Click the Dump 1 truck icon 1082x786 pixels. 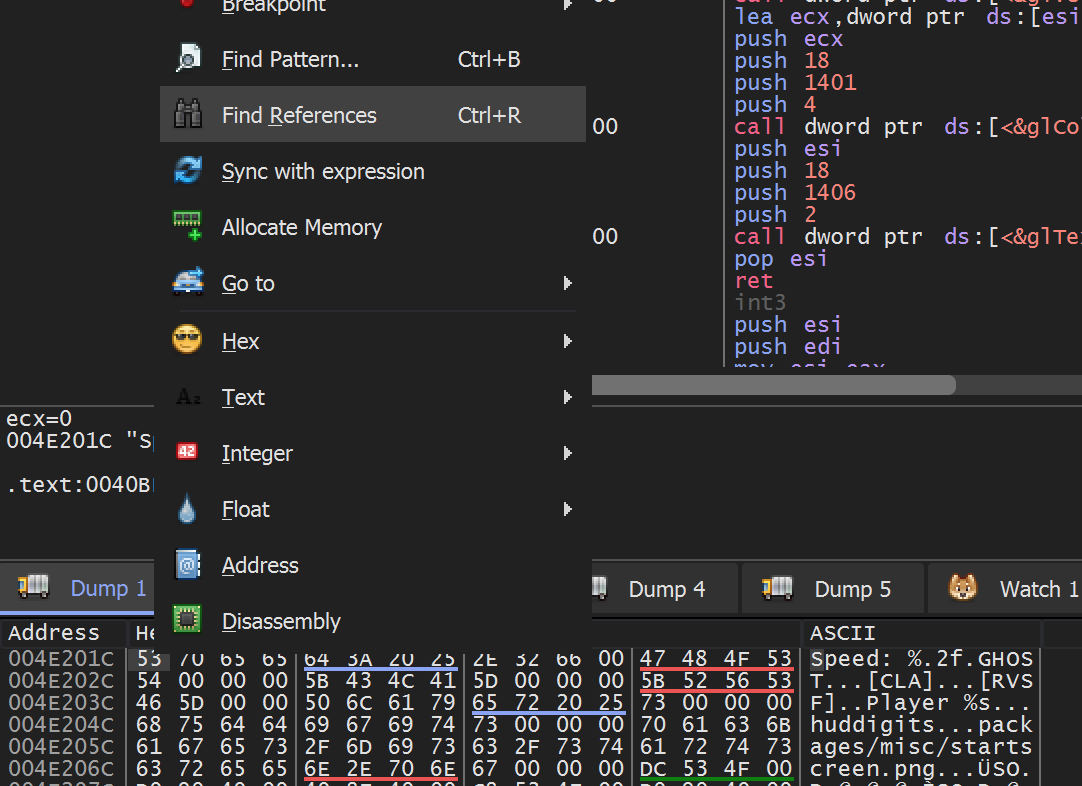pyautogui.click(x=33, y=588)
